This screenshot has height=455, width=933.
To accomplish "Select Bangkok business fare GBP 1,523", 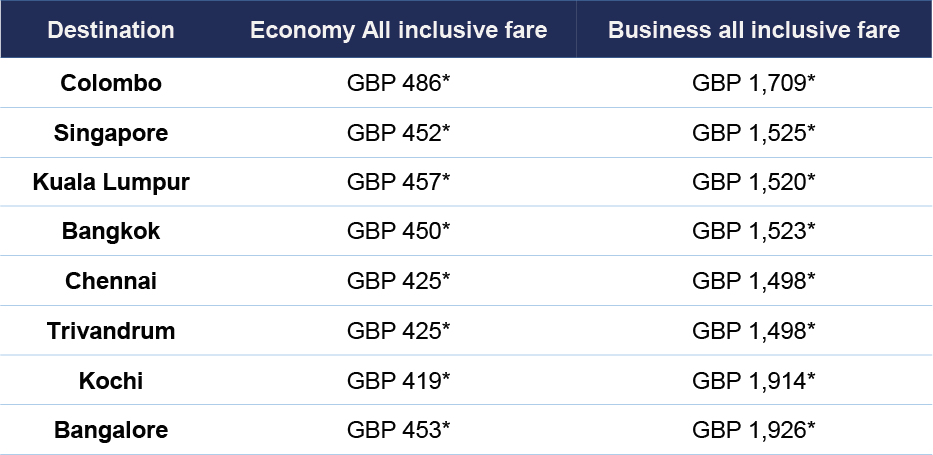I will tap(753, 232).
